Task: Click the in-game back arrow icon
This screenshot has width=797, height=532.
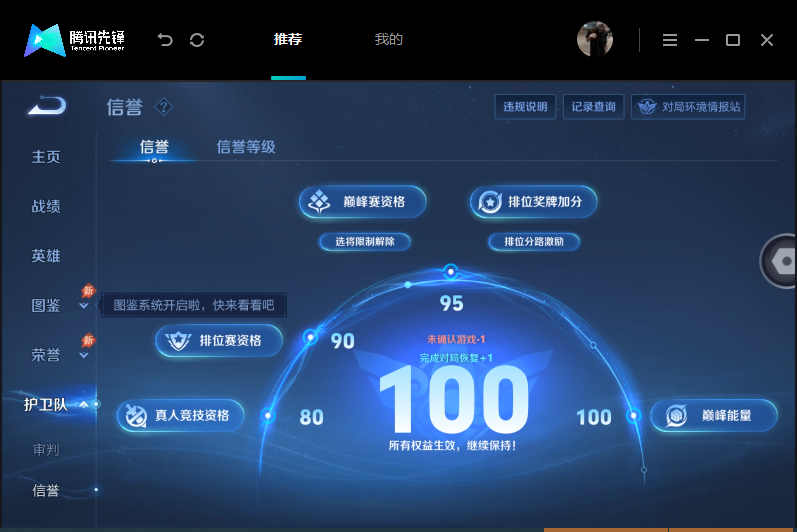Action: point(47,105)
